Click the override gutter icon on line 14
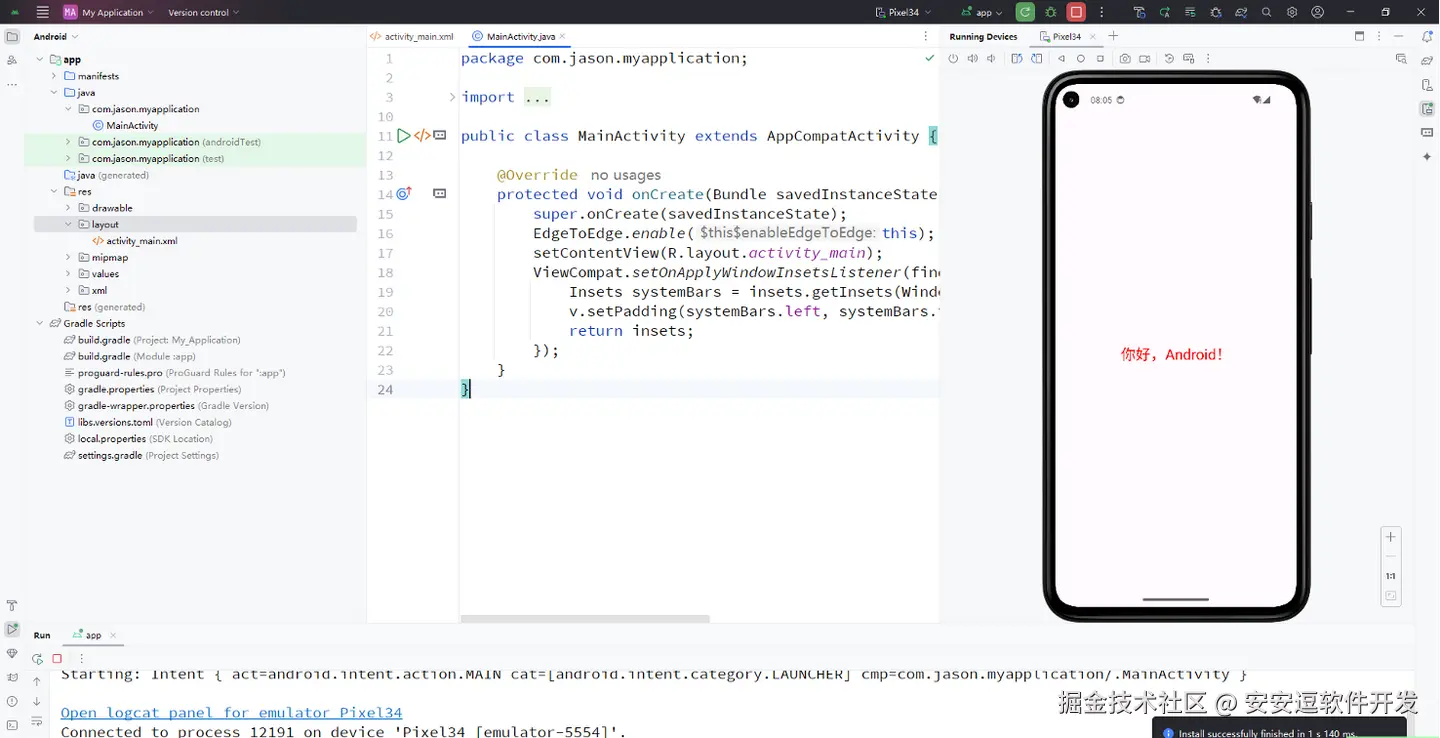Screen dimensions: 1440x738 tap(403, 194)
